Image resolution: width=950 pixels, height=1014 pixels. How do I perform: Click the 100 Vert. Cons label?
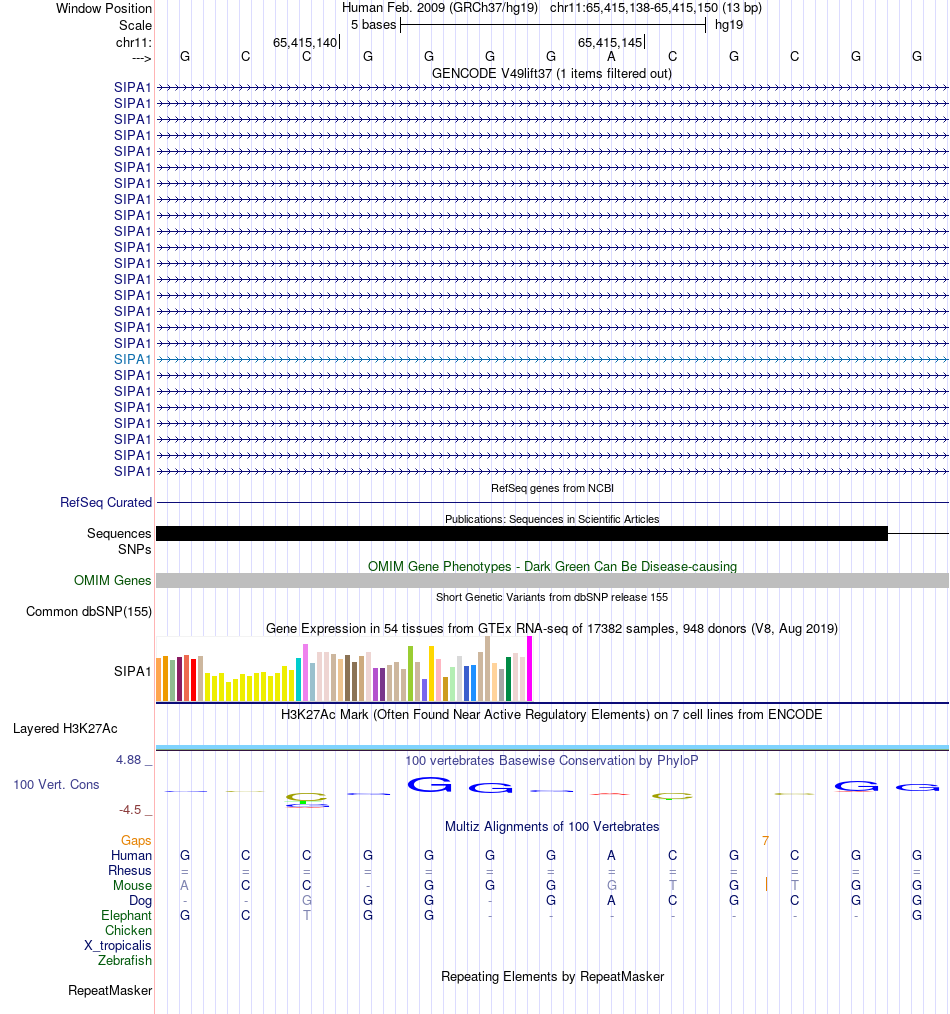pos(56,785)
